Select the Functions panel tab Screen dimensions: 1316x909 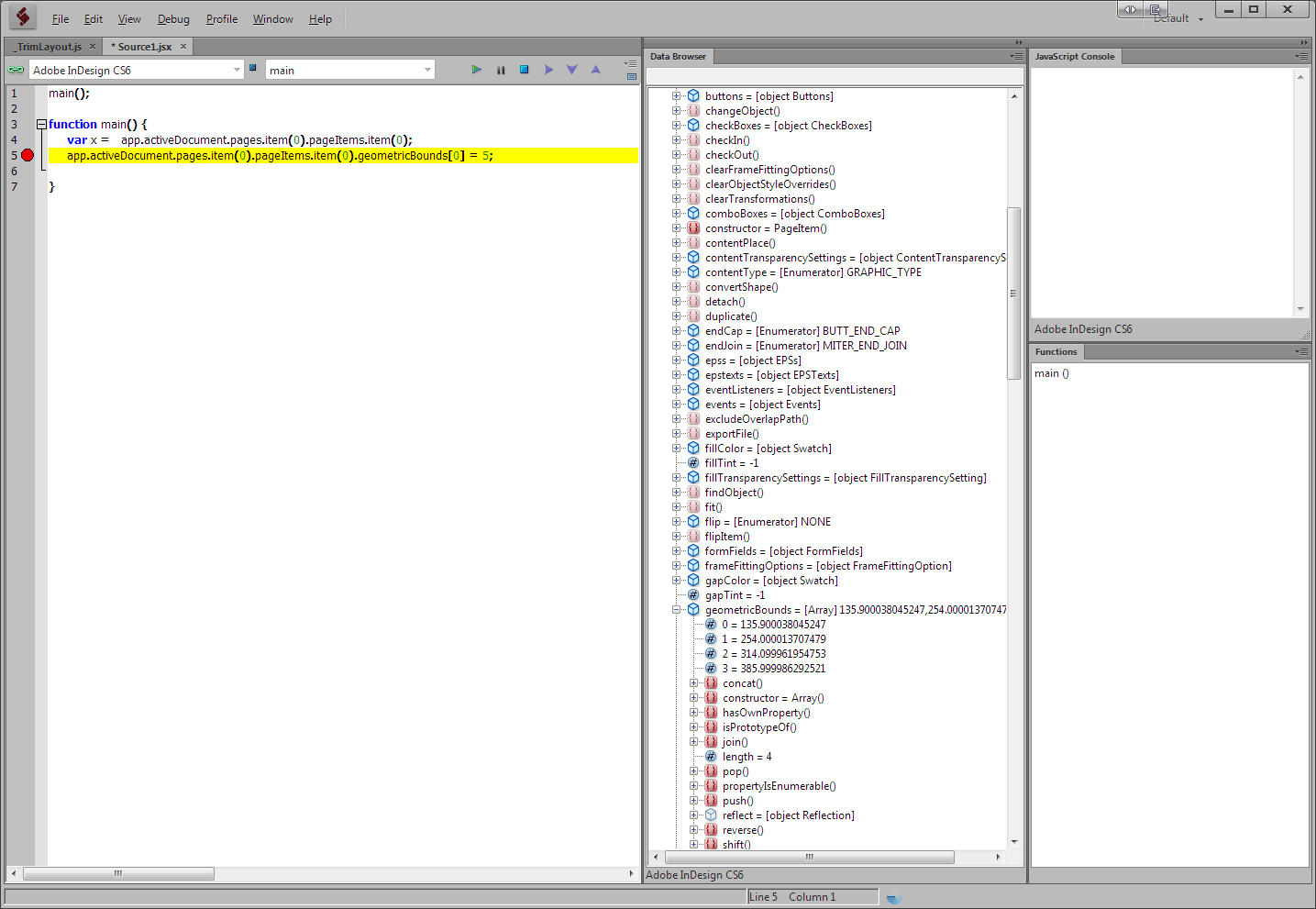coord(1056,352)
